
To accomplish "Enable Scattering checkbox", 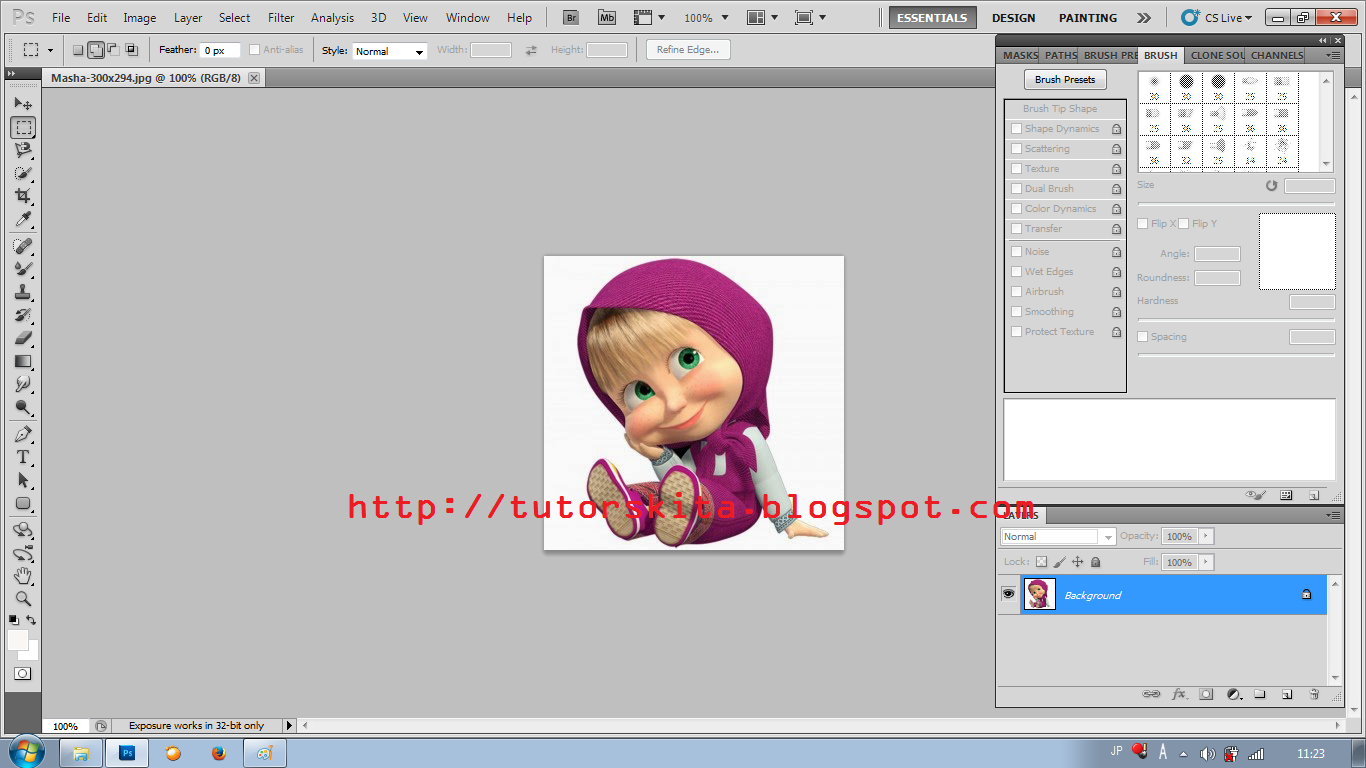I will [1016, 149].
